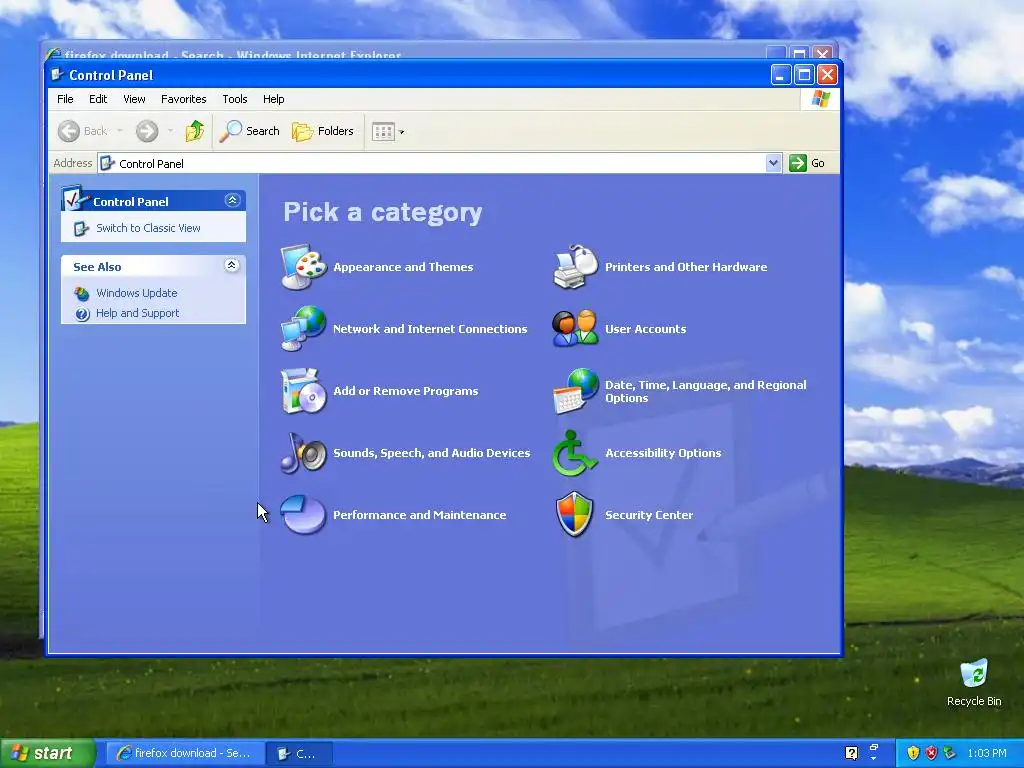Open the Edit menu
The height and width of the screenshot is (768, 1024).
pyautogui.click(x=98, y=99)
